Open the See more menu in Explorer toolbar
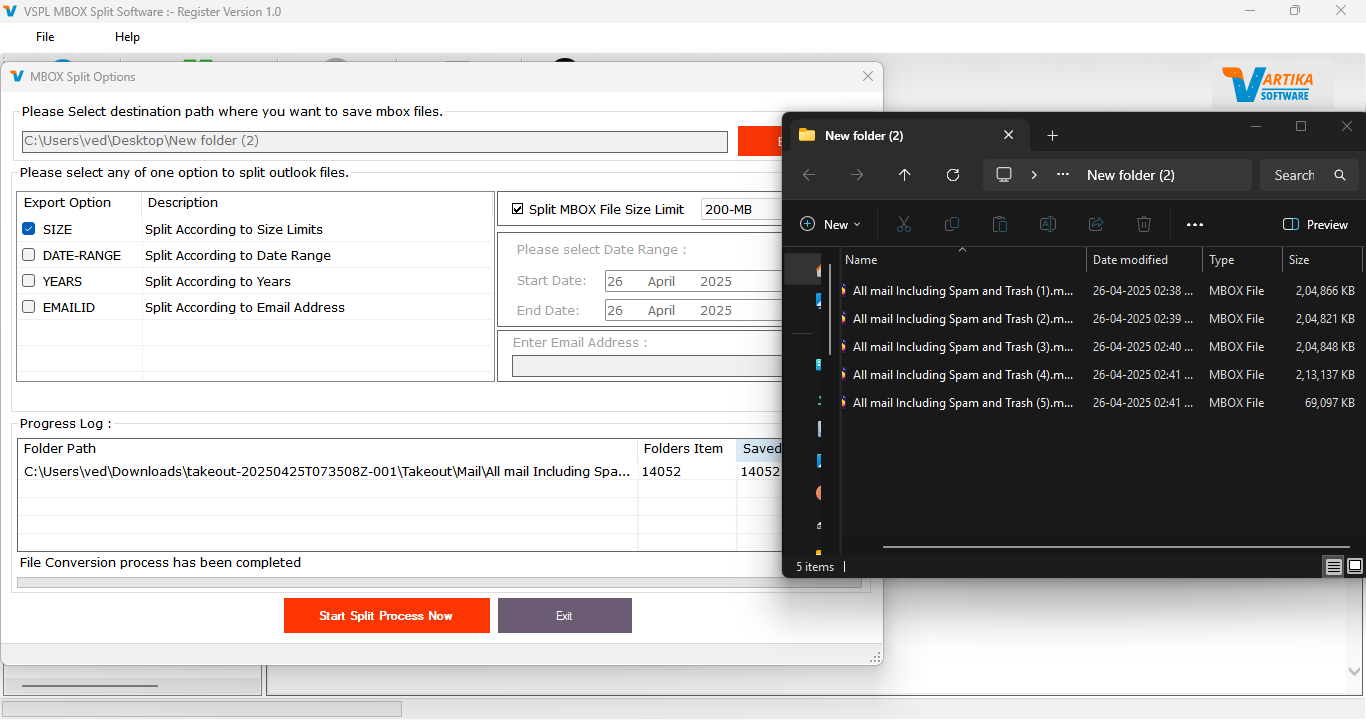This screenshot has width=1366, height=720. (1195, 225)
